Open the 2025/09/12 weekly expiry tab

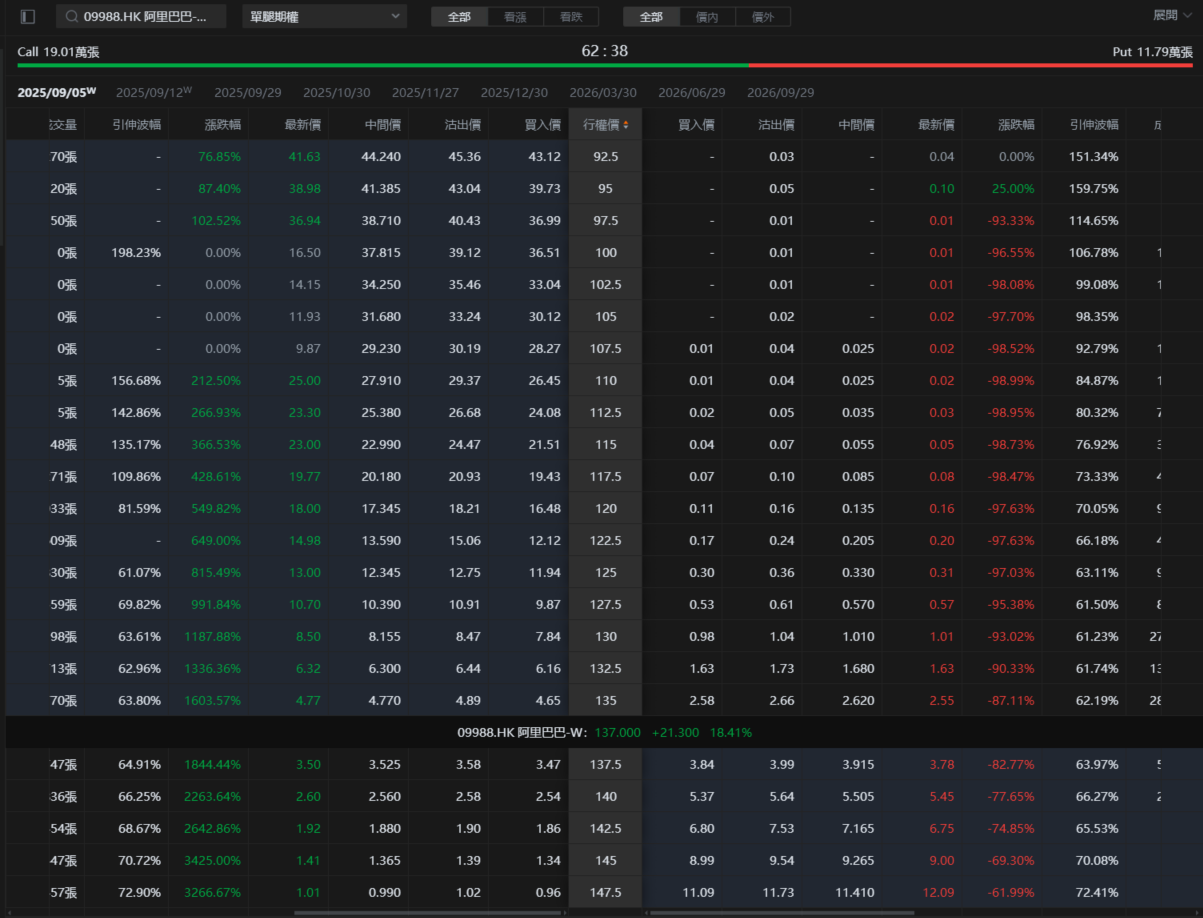click(x=154, y=92)
